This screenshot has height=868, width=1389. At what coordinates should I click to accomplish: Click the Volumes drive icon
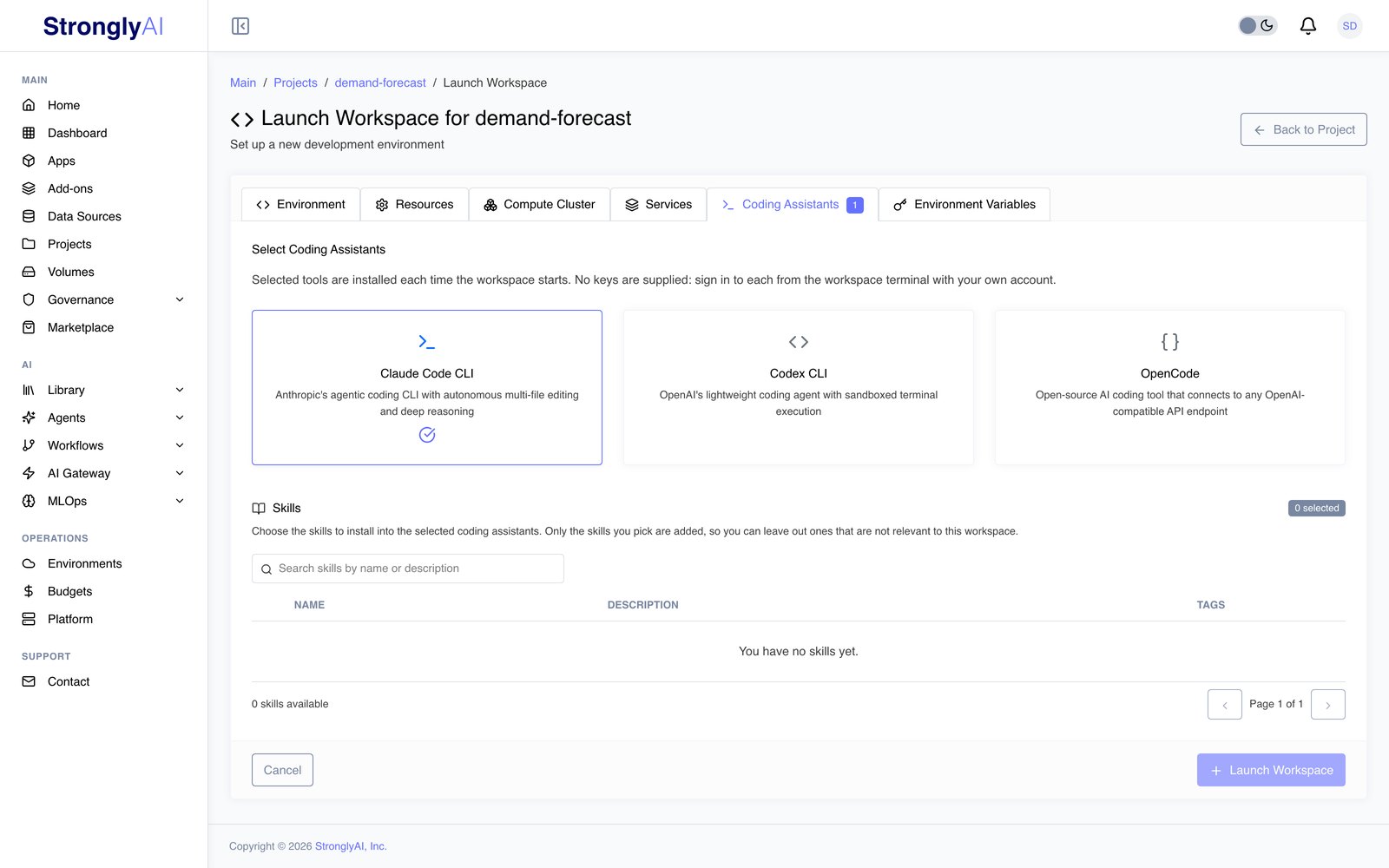[x=29, y=272]
